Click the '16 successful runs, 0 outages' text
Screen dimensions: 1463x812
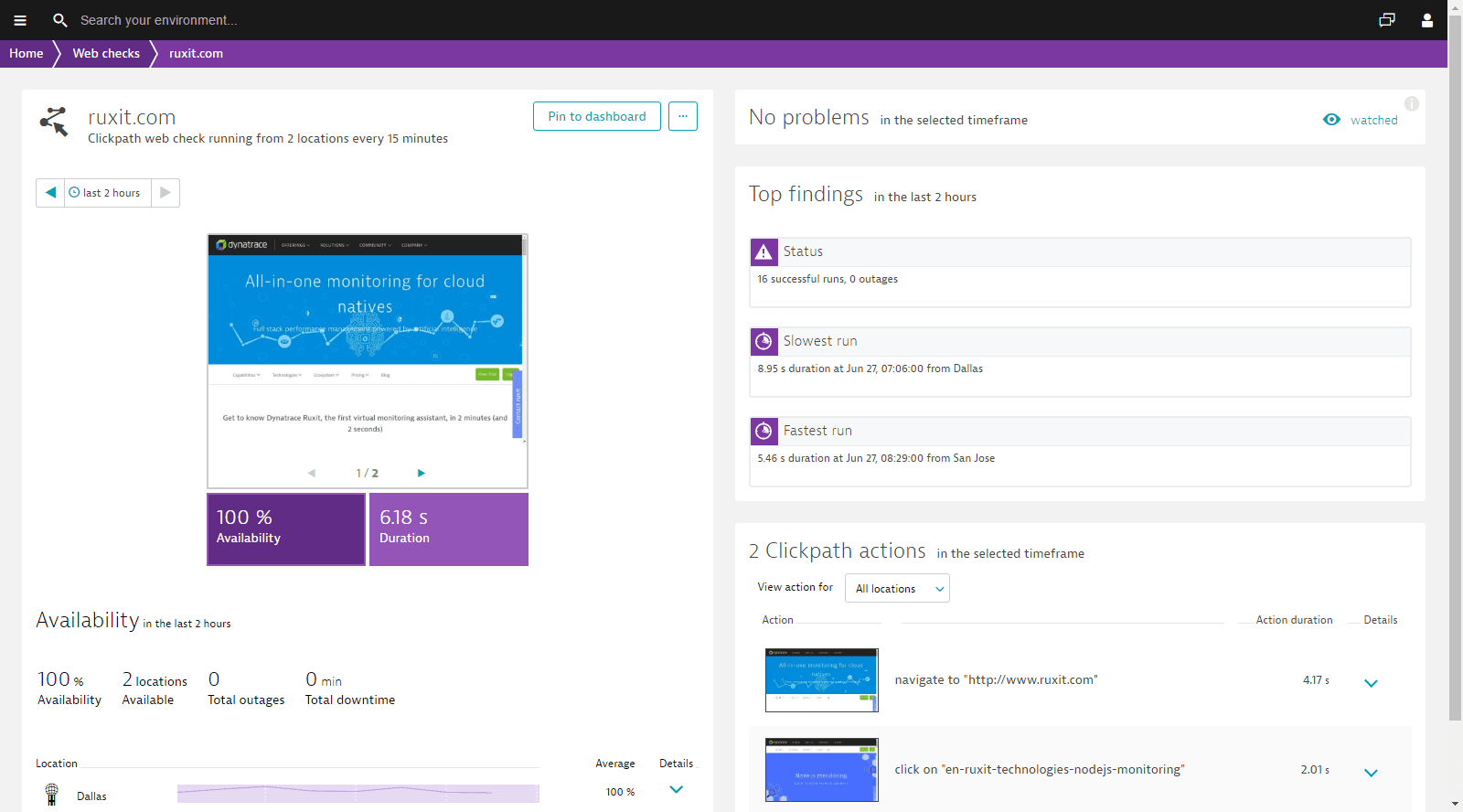[828, 279]
